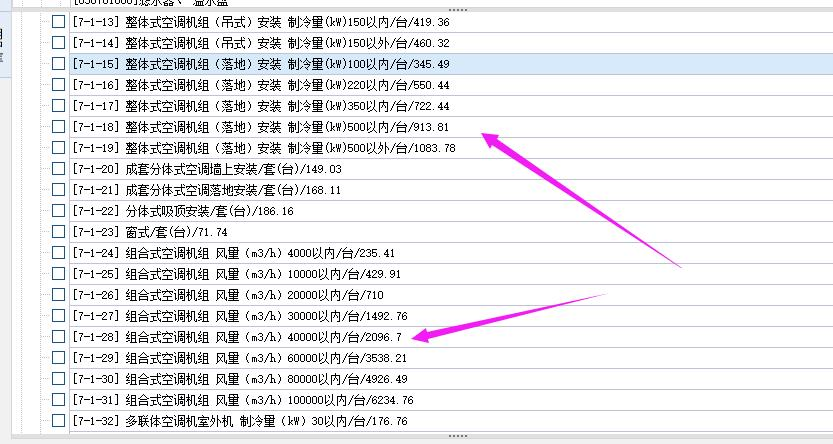The width and height of the screenshot is (833, 444).
Task: Choose 多联体空调机室外机 30以内/台/176.76 row
Action: pos(240,421)
